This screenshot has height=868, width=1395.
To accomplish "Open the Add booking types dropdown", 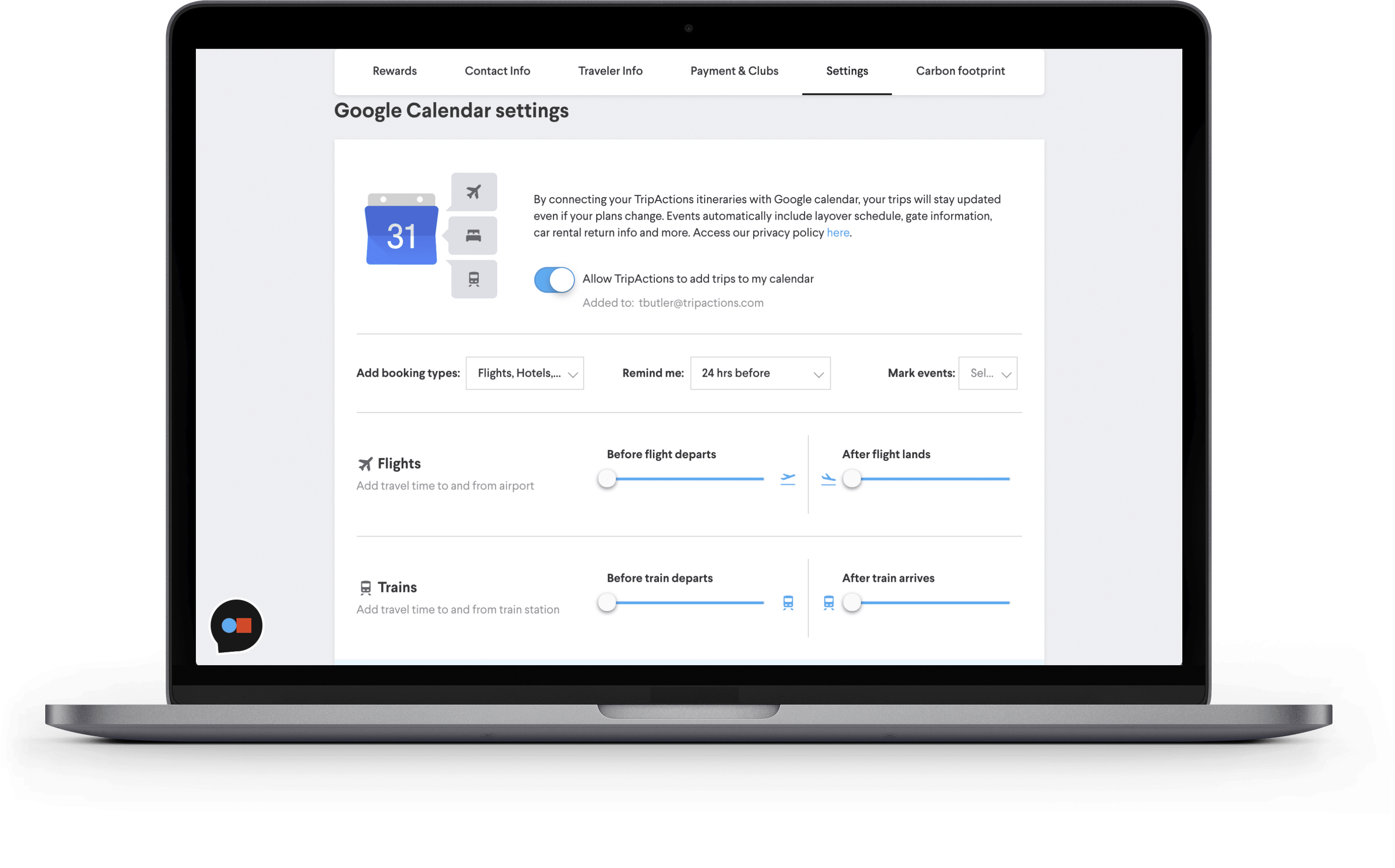I will click(525, 373).
